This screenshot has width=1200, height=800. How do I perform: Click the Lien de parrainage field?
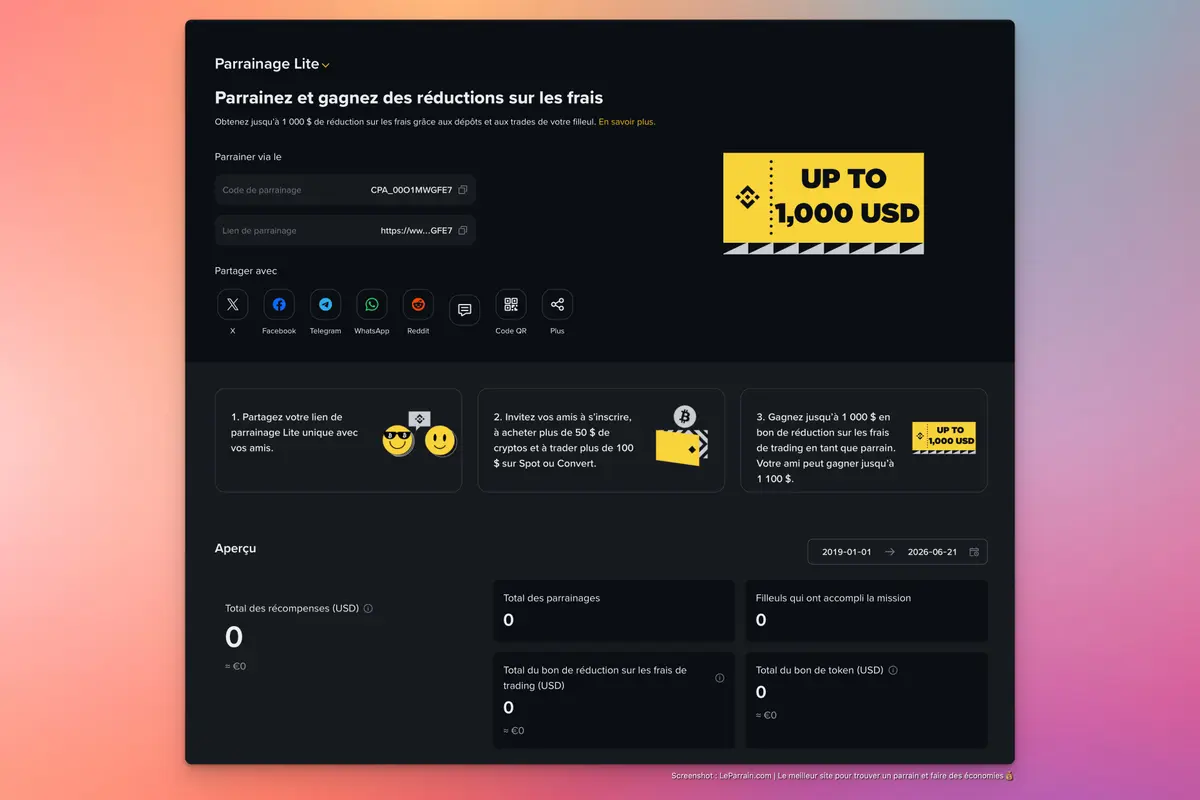pyautogui.click(x=345, y=230)
